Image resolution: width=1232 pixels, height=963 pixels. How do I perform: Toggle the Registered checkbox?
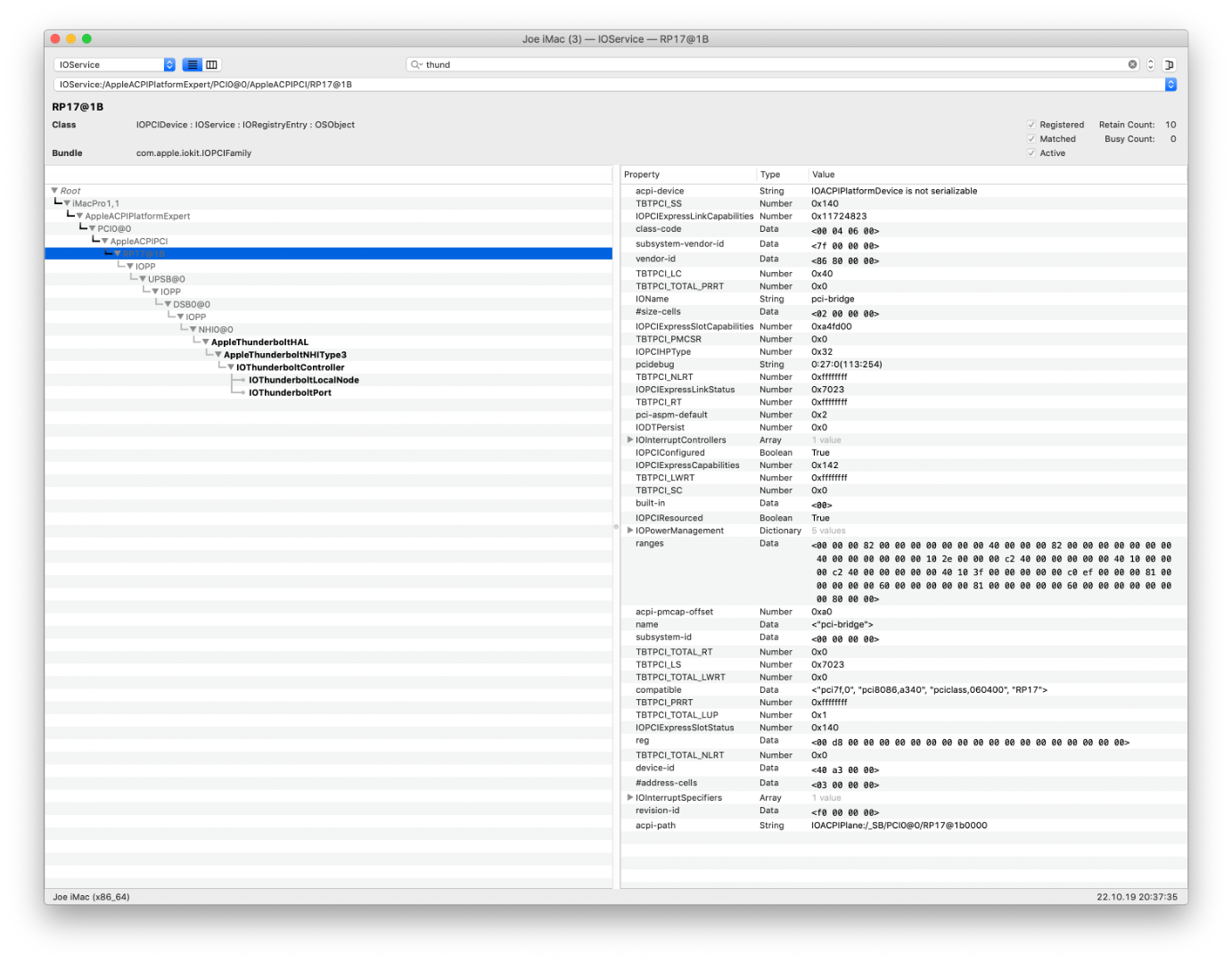[x=1031, y=125]
